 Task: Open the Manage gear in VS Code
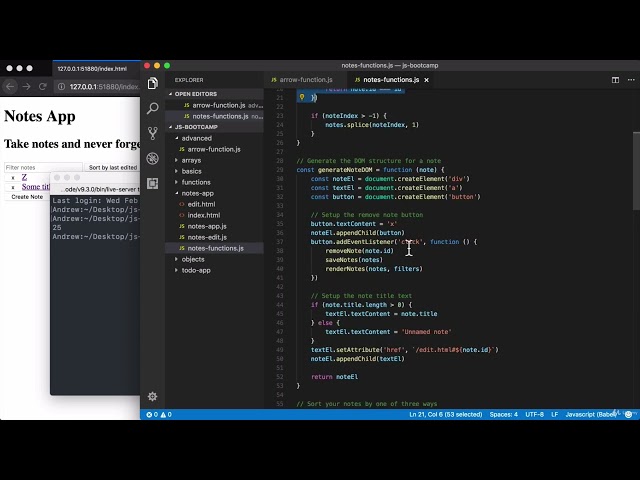[153, 396]
